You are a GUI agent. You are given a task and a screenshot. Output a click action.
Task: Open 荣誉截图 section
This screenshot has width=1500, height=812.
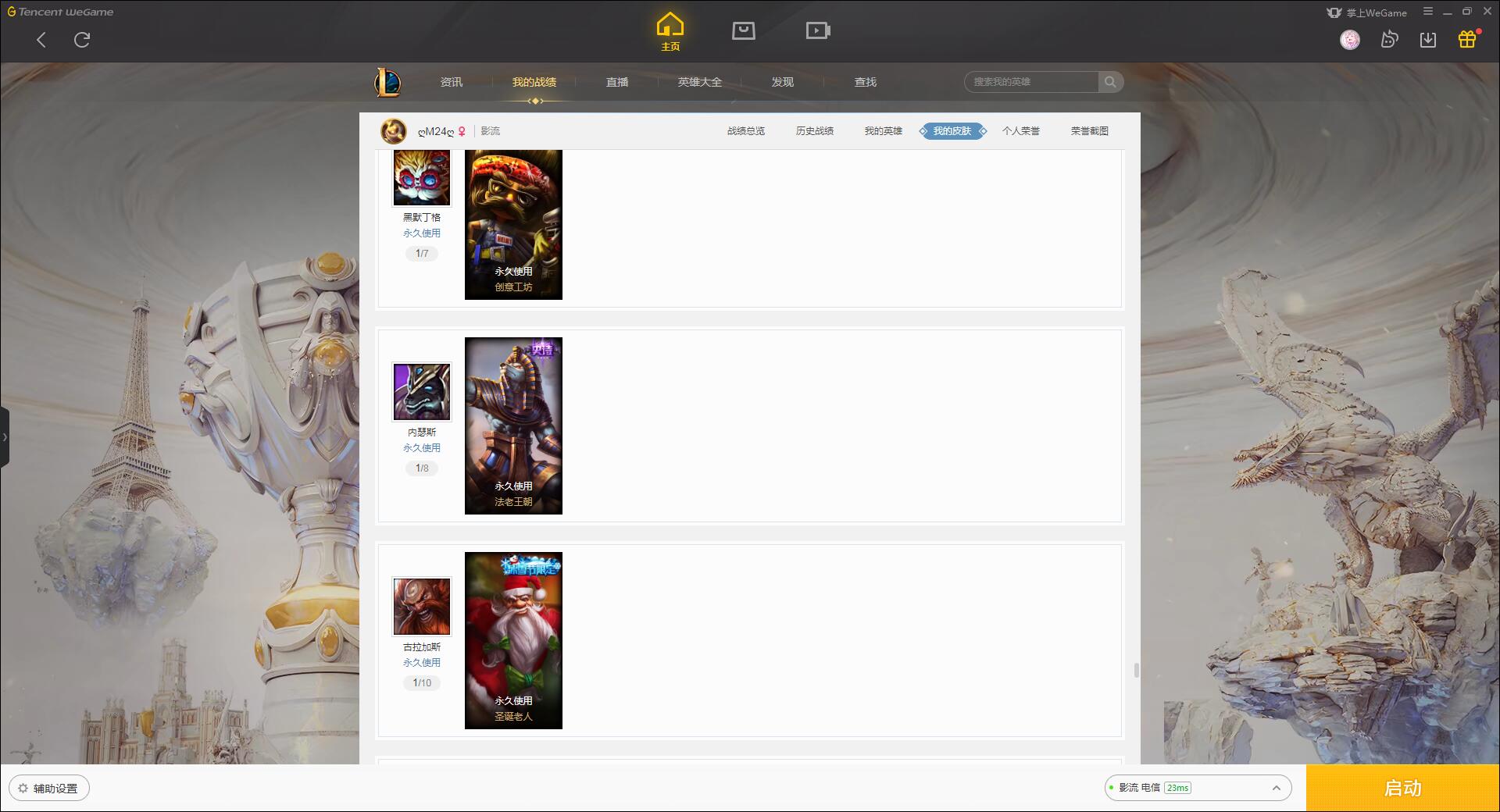coord(1090,131)
